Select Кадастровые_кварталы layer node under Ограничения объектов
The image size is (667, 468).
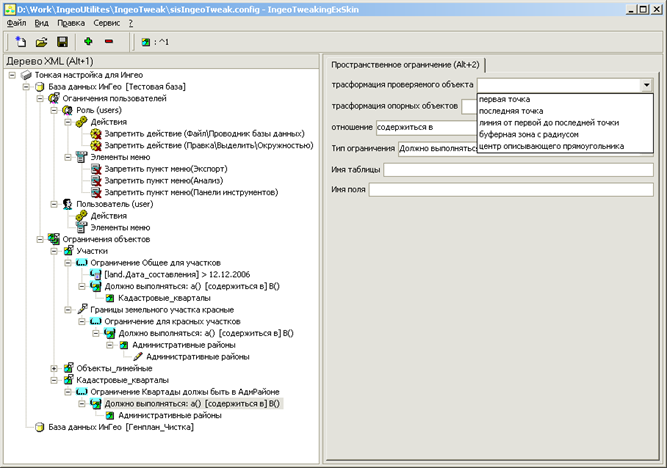pos(122,380)
